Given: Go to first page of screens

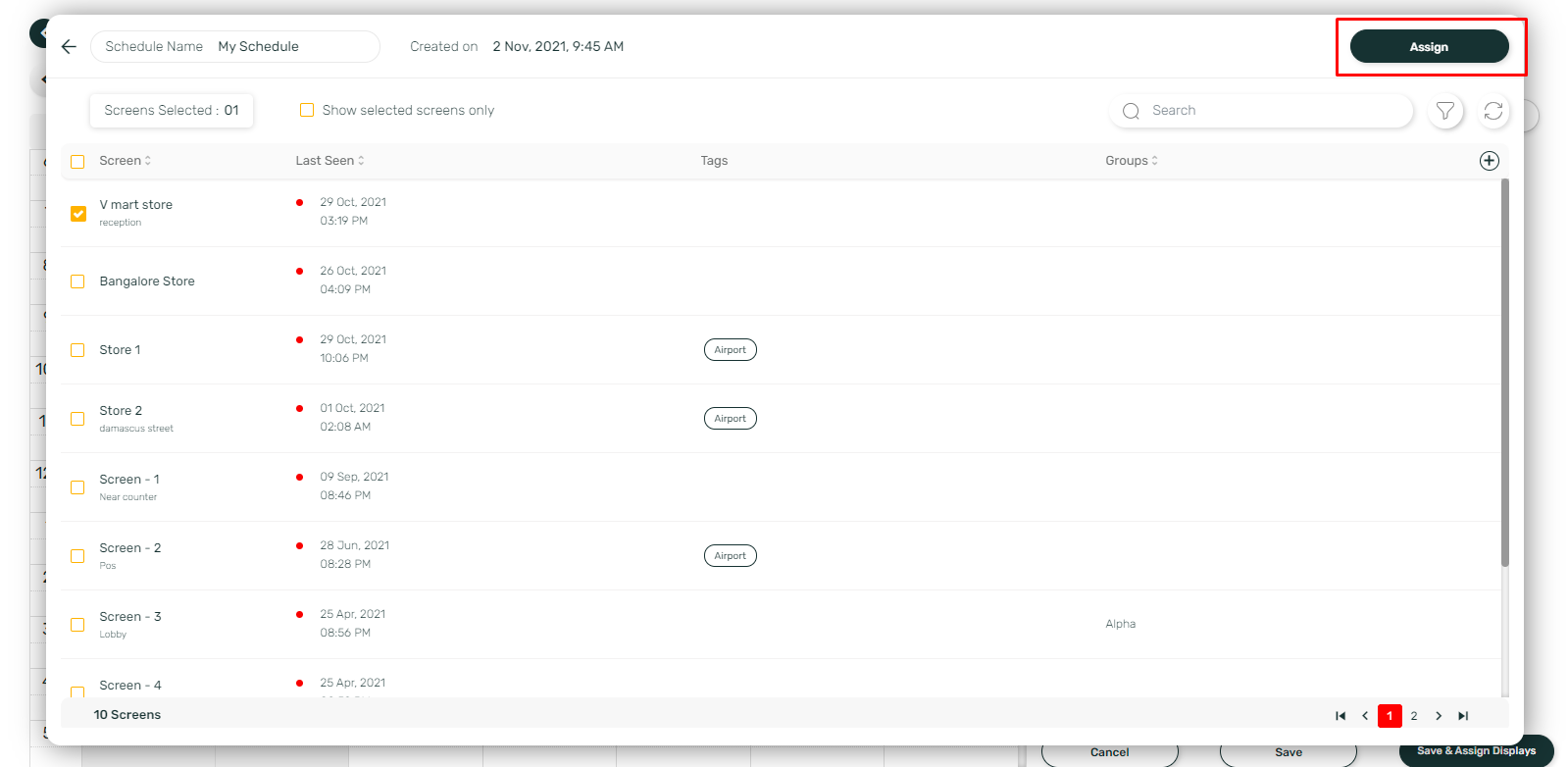Looking at the screenshot, I should coord(1340,716).
